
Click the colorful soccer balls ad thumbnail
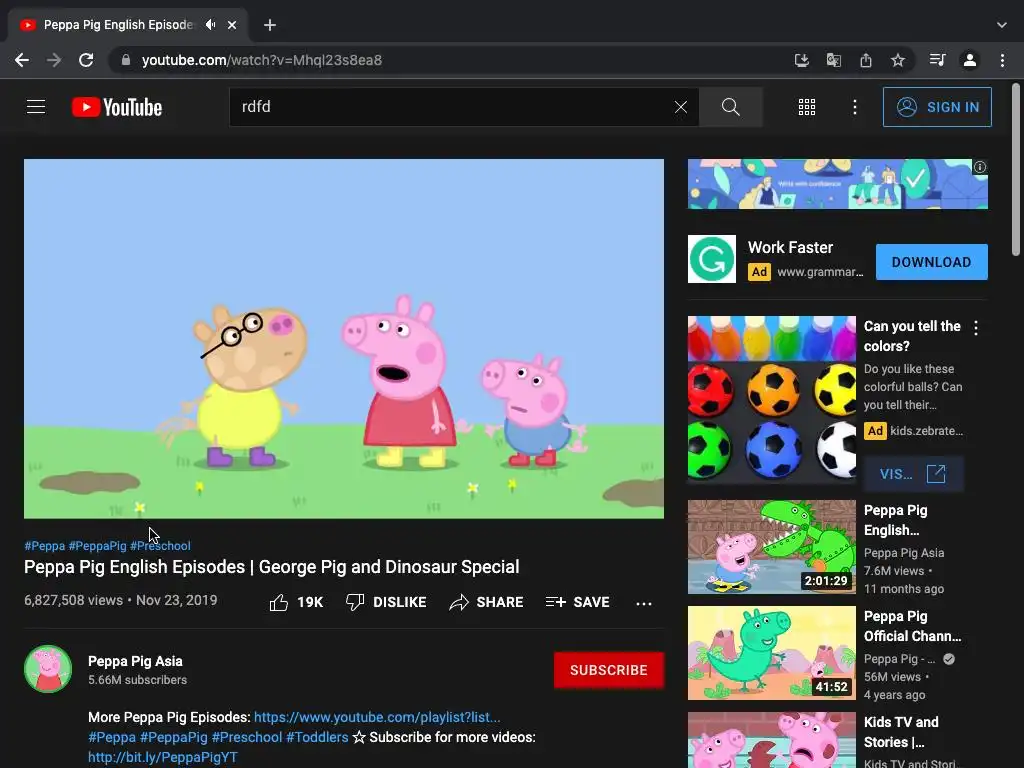tap(772, 400)
